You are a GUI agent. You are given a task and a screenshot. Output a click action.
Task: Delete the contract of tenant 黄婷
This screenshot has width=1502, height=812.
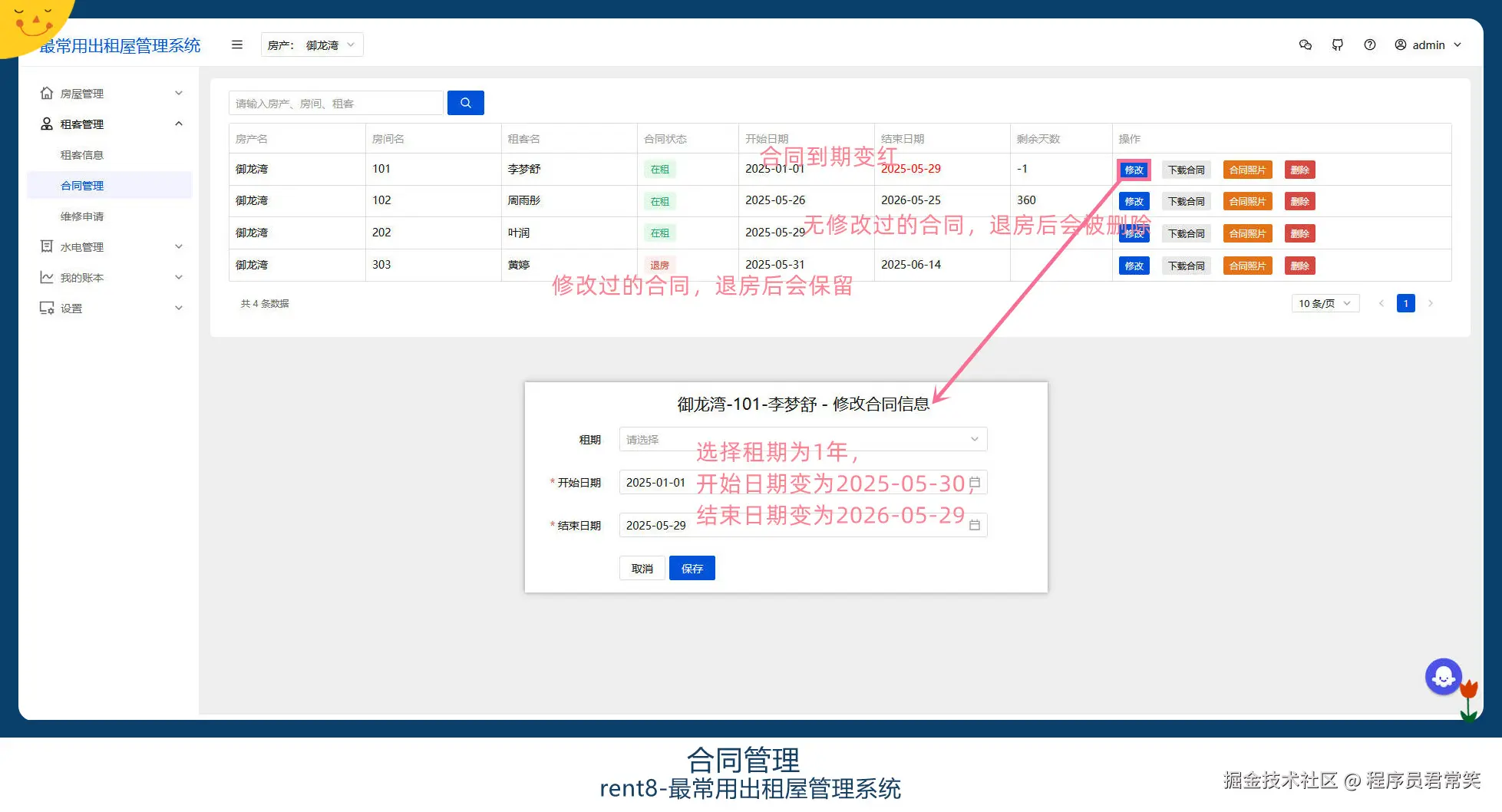pos(1299,266)
